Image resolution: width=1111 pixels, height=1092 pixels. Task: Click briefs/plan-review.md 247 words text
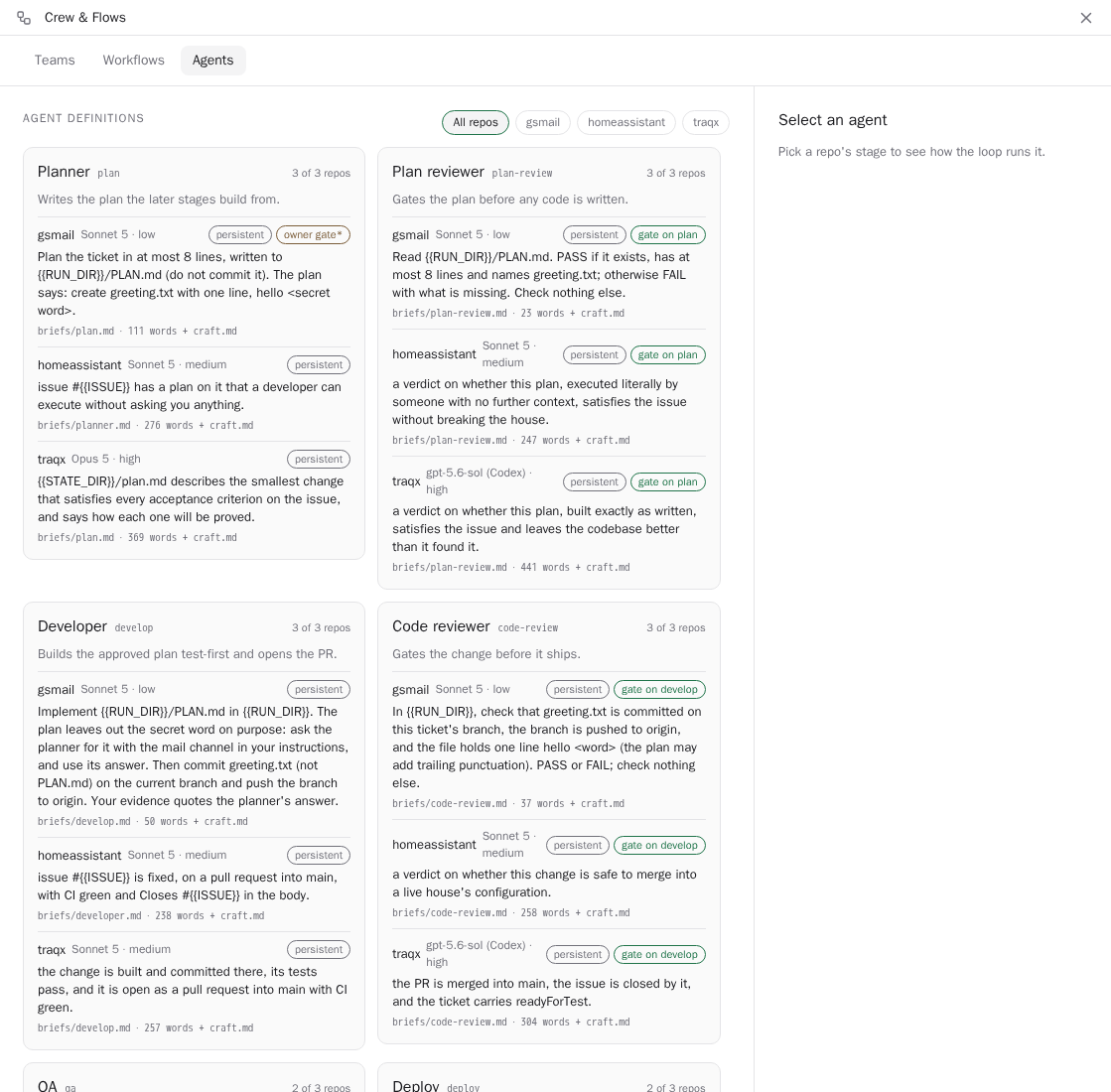511,440
